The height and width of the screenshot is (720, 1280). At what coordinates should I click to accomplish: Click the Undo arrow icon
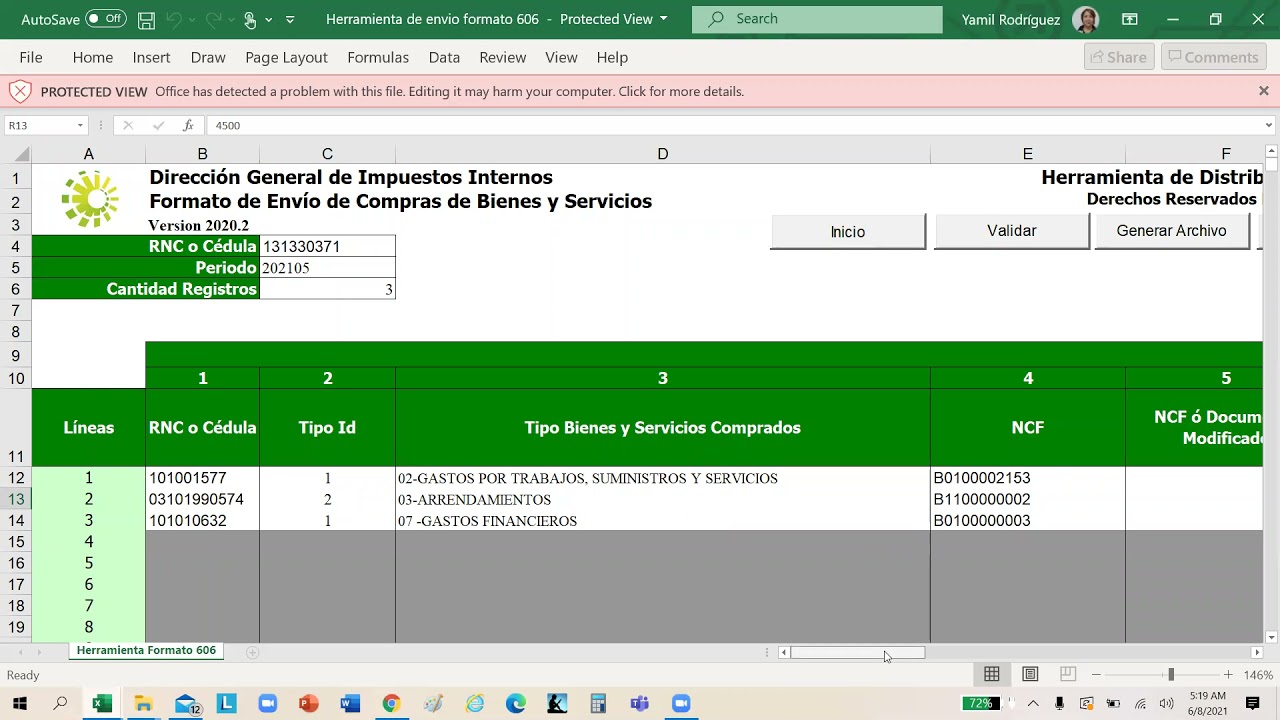[x=174, y=19]
